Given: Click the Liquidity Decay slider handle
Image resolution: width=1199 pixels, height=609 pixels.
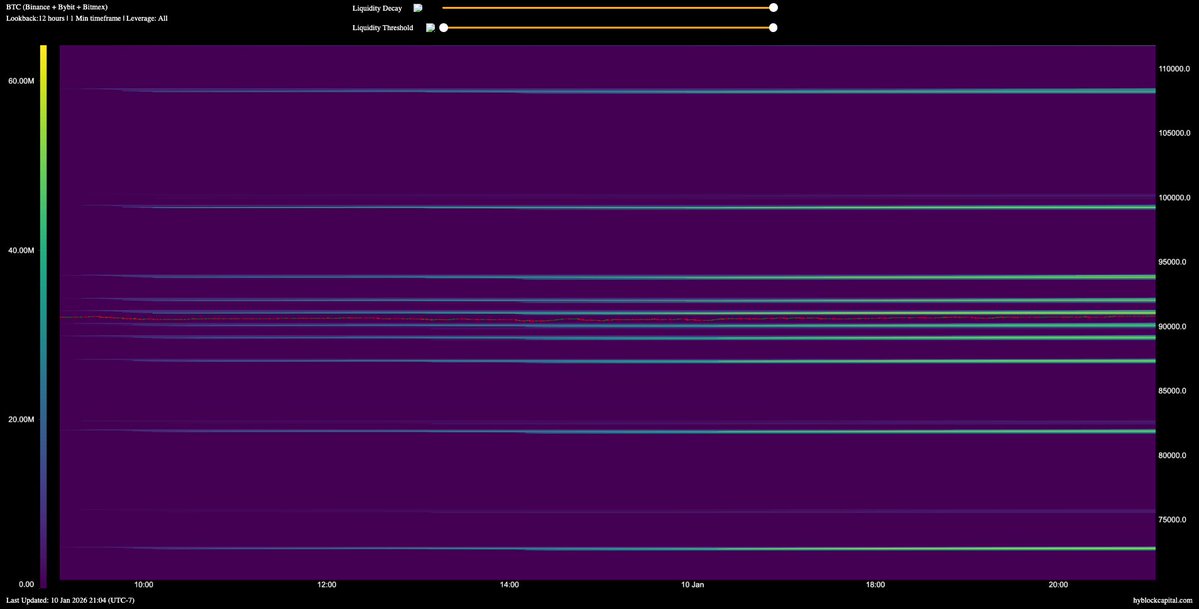Looking at the screenshot, I should 773,8.
